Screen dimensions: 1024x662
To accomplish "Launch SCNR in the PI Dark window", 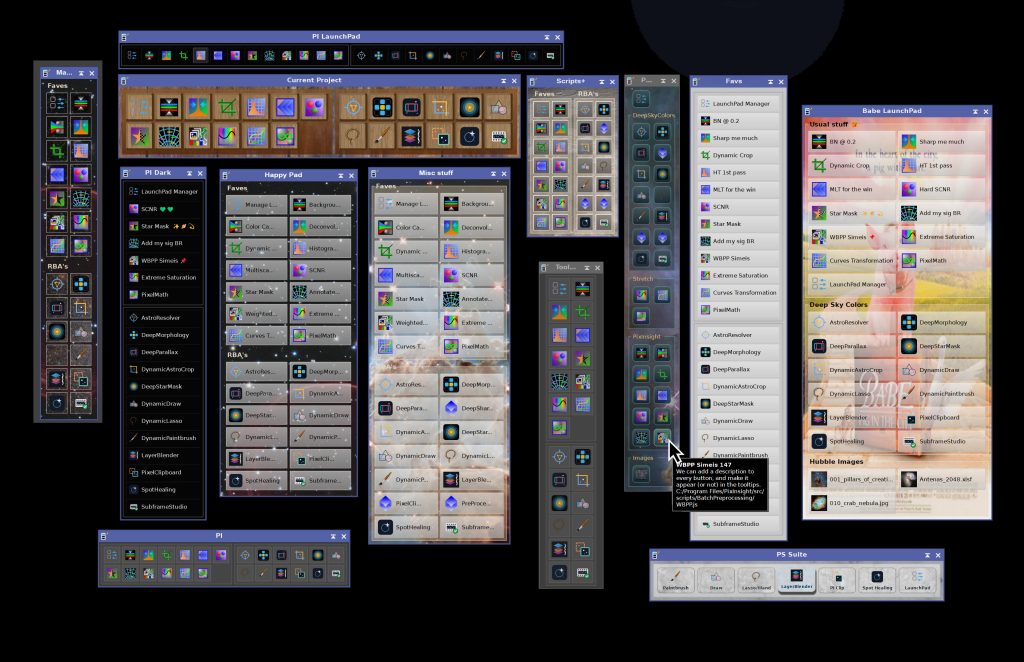I will click(x=163, y=209).
